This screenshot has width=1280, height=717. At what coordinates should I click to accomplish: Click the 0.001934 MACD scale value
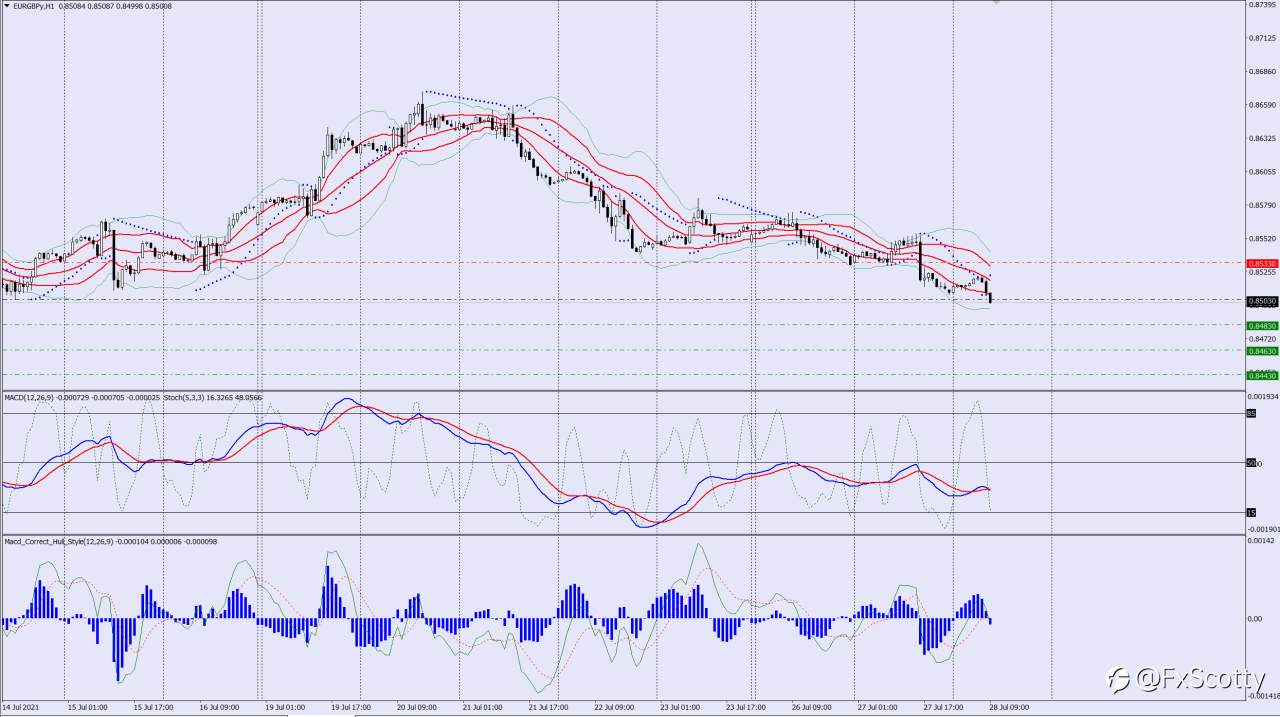pos(1264,397)
